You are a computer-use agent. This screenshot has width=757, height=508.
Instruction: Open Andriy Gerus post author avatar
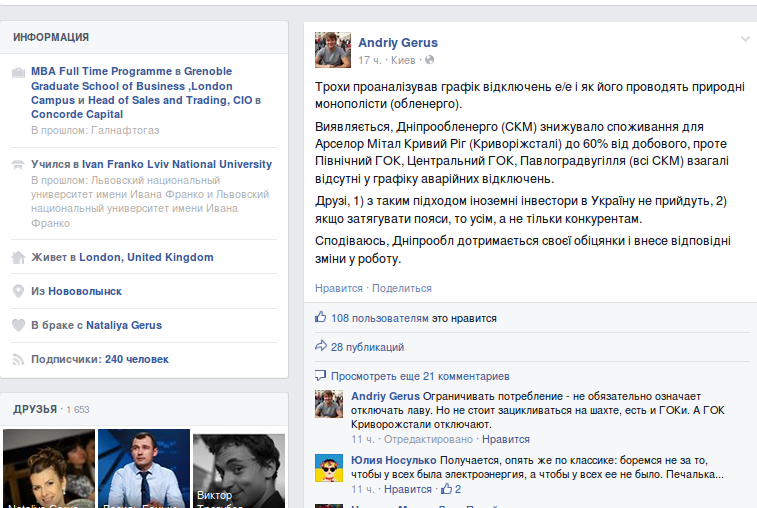(333, 50)
